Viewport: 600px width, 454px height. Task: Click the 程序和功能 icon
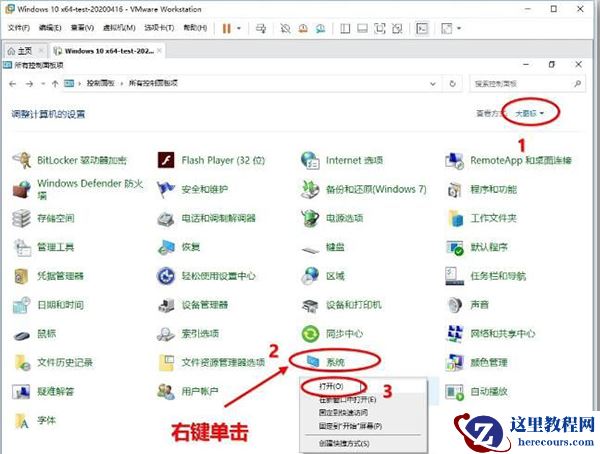click(454, 189)
